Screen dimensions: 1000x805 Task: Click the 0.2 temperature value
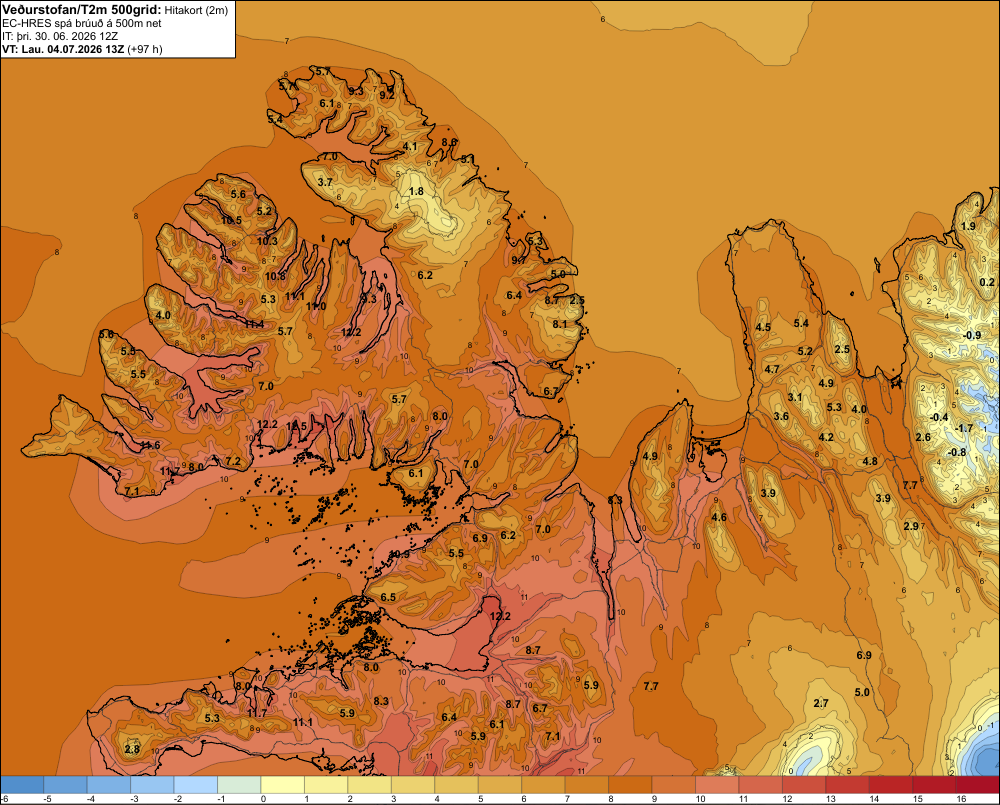(987, 282)
